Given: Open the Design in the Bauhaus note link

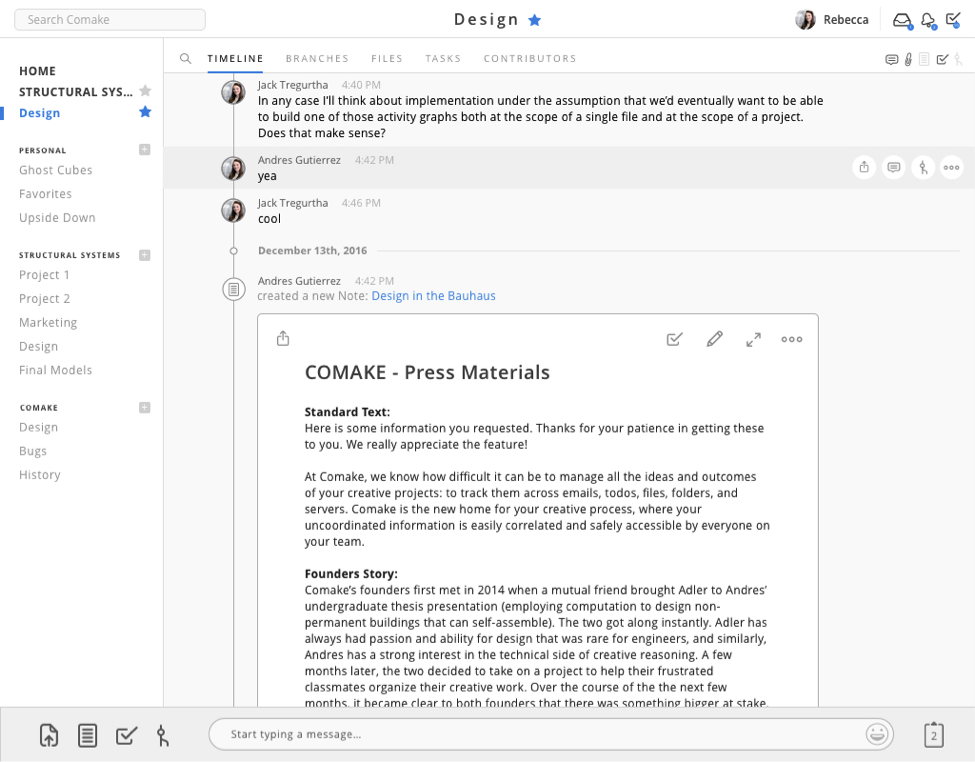Looking at the screenshot, I should (x=433, y=296).
